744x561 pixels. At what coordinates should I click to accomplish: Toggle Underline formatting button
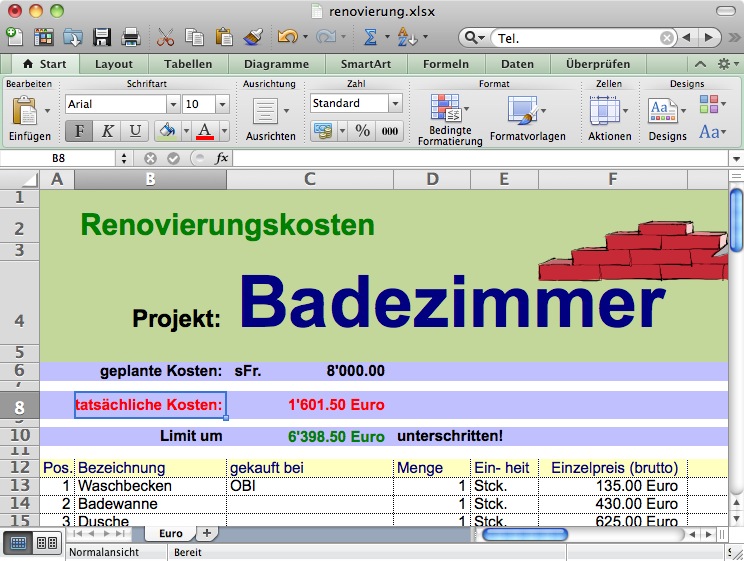[x=135, y=131]
